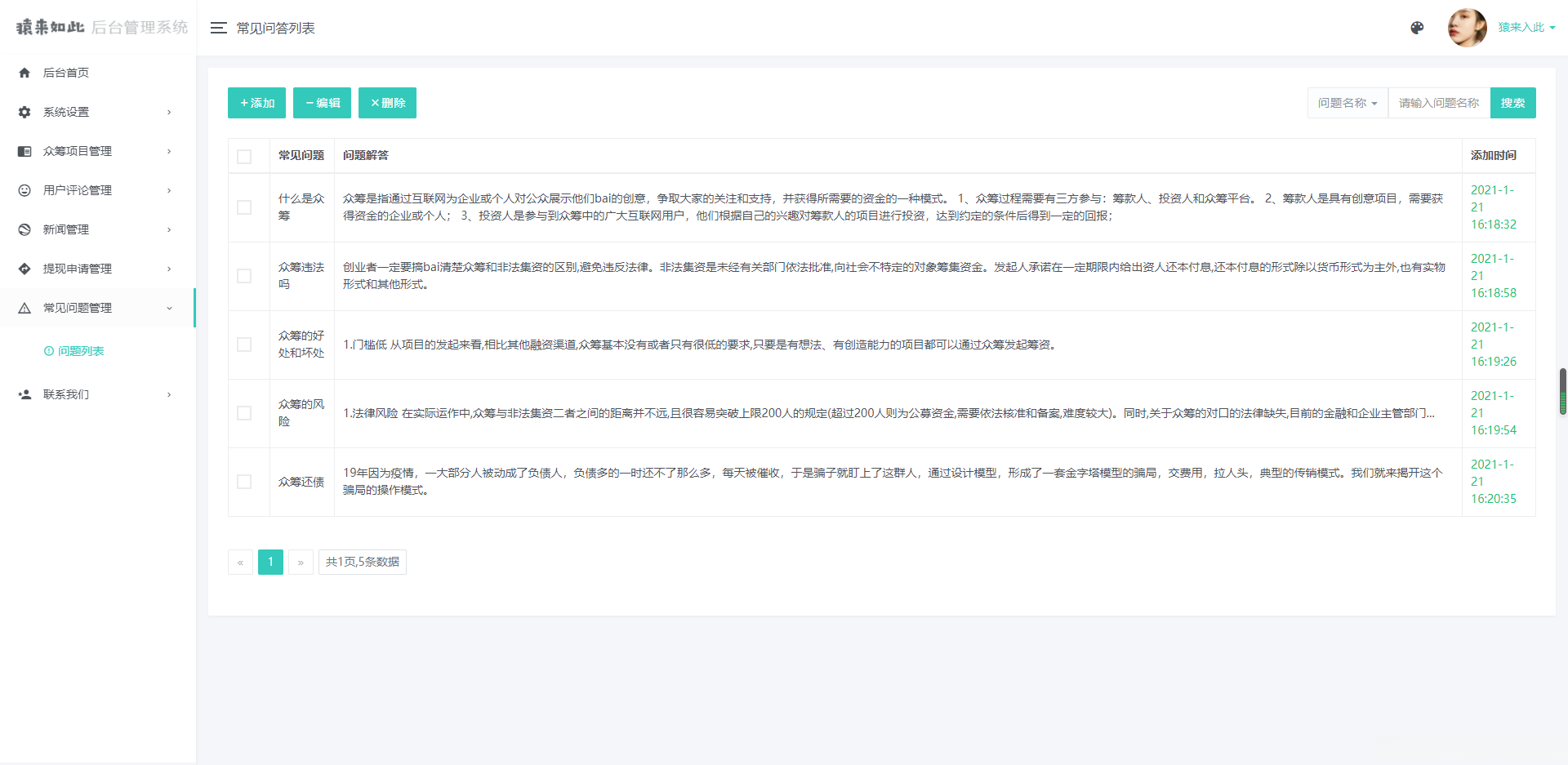The image size is (1568, 765).
Task: Select the 系统设置 gear icon
Action: tap(24, 112)
